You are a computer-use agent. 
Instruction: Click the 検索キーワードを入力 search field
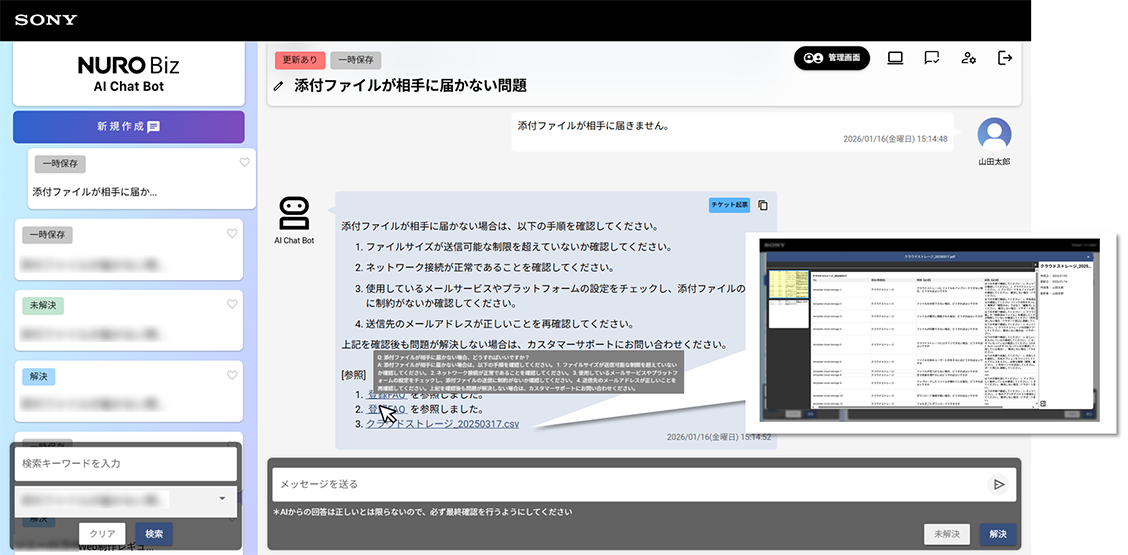[x=126, y=464]
